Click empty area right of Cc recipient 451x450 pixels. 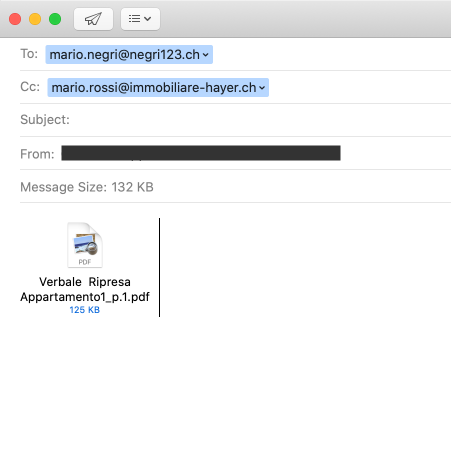[359, 87]
